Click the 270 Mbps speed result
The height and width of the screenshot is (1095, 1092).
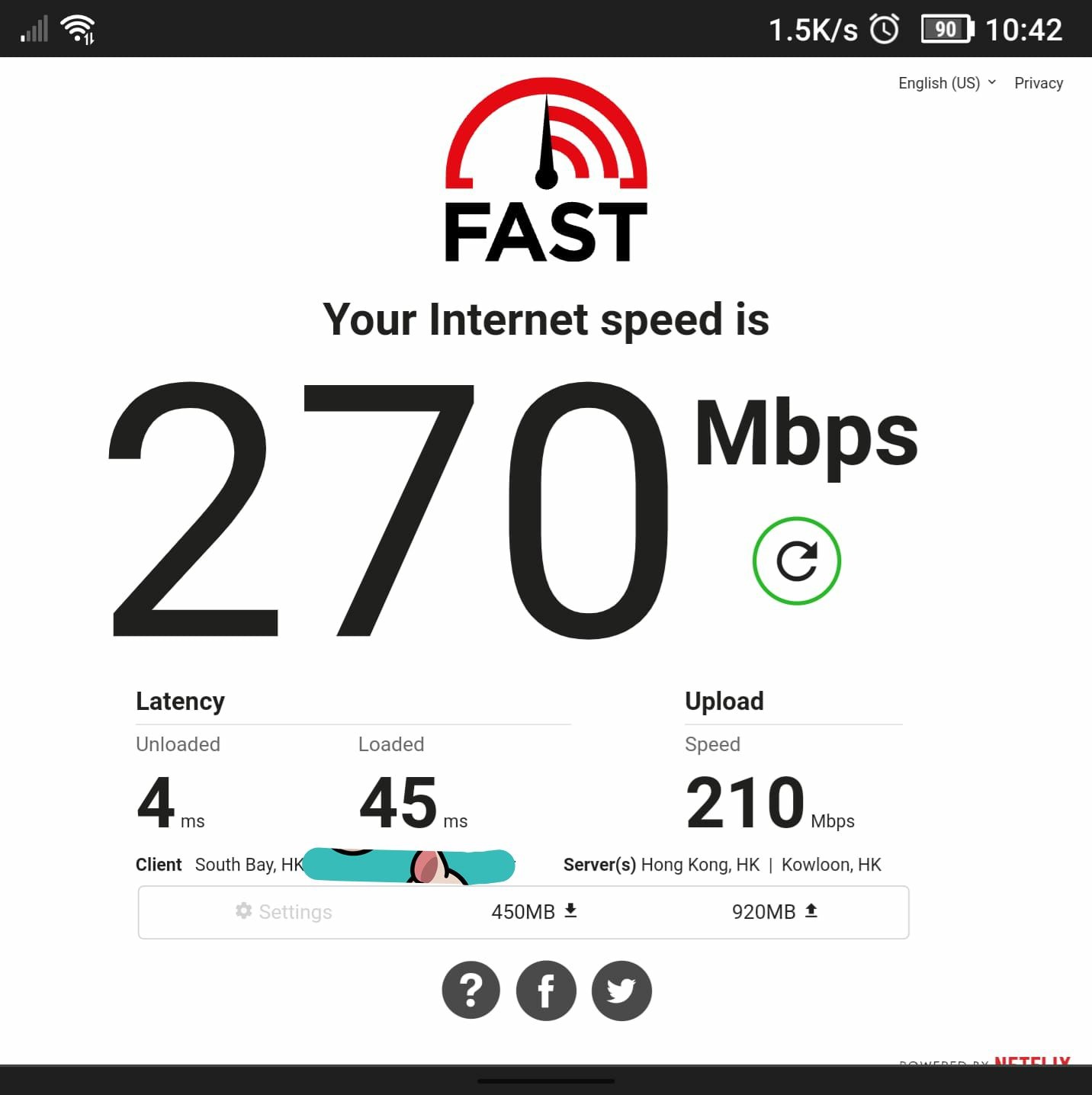click(512, 509)
